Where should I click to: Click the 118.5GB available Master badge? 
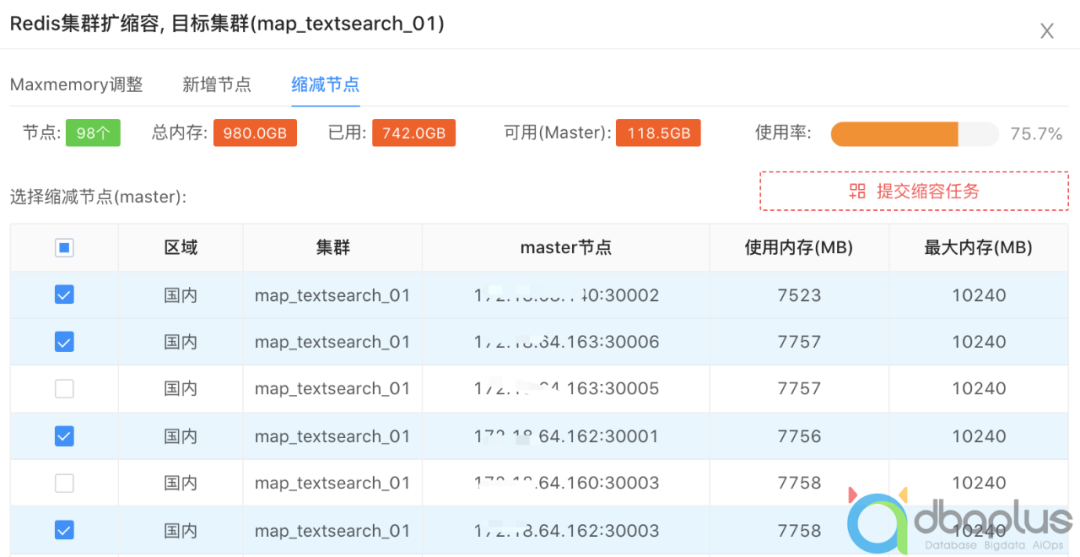click(658, 133)
